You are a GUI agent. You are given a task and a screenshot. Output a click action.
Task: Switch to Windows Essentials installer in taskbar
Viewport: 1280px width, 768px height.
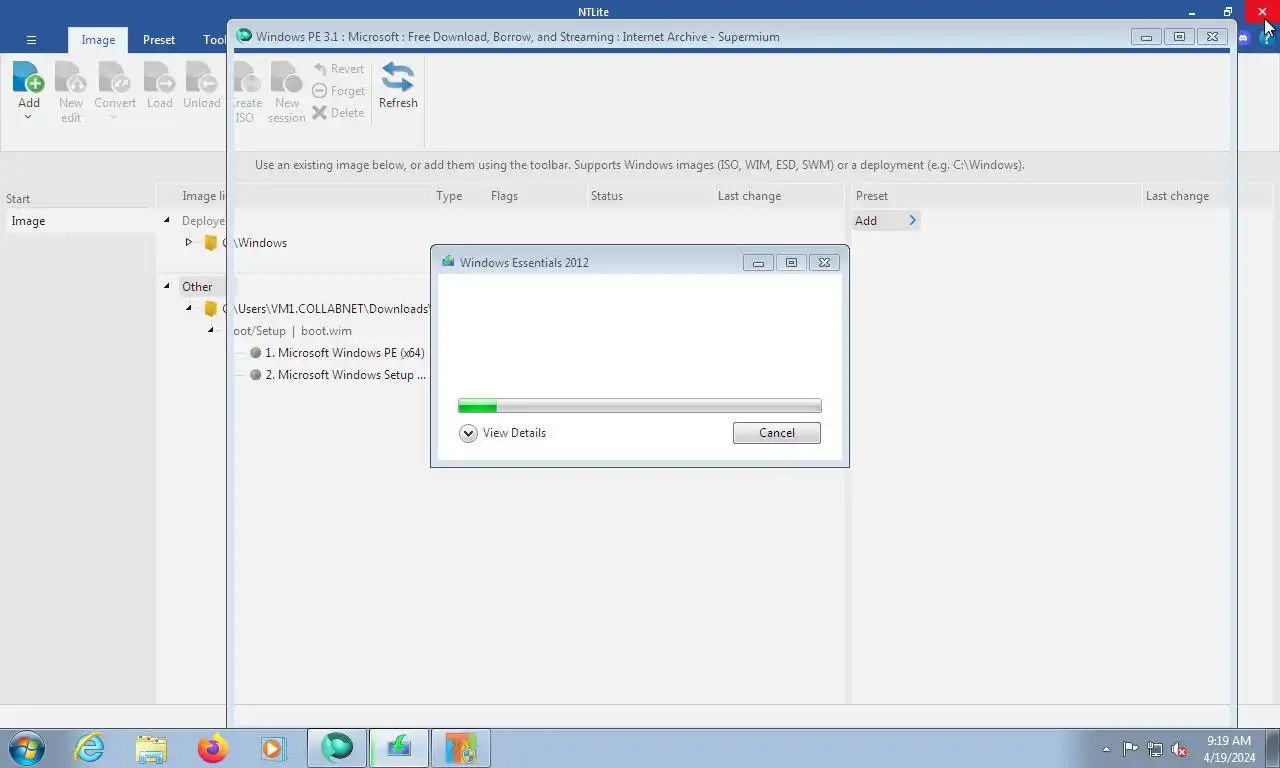pyautogui.click(x=399, y=748)
